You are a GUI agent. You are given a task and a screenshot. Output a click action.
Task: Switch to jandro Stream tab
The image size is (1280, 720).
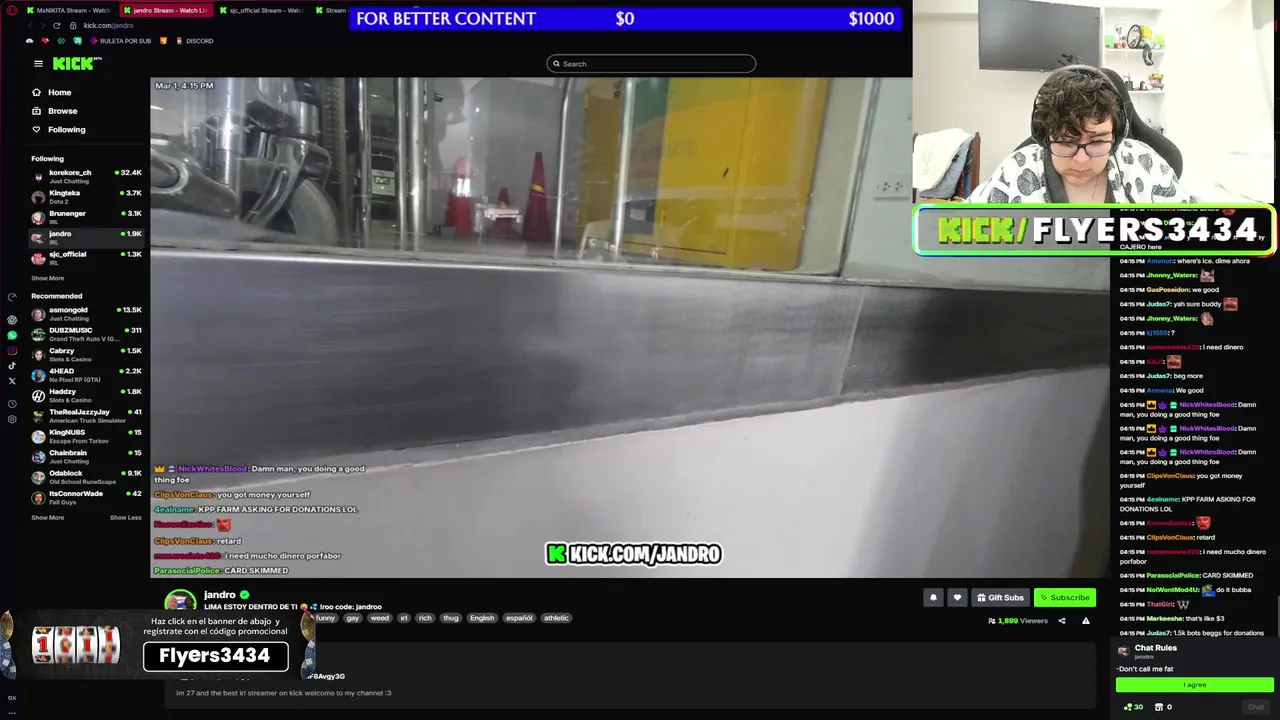coord(165,10)
